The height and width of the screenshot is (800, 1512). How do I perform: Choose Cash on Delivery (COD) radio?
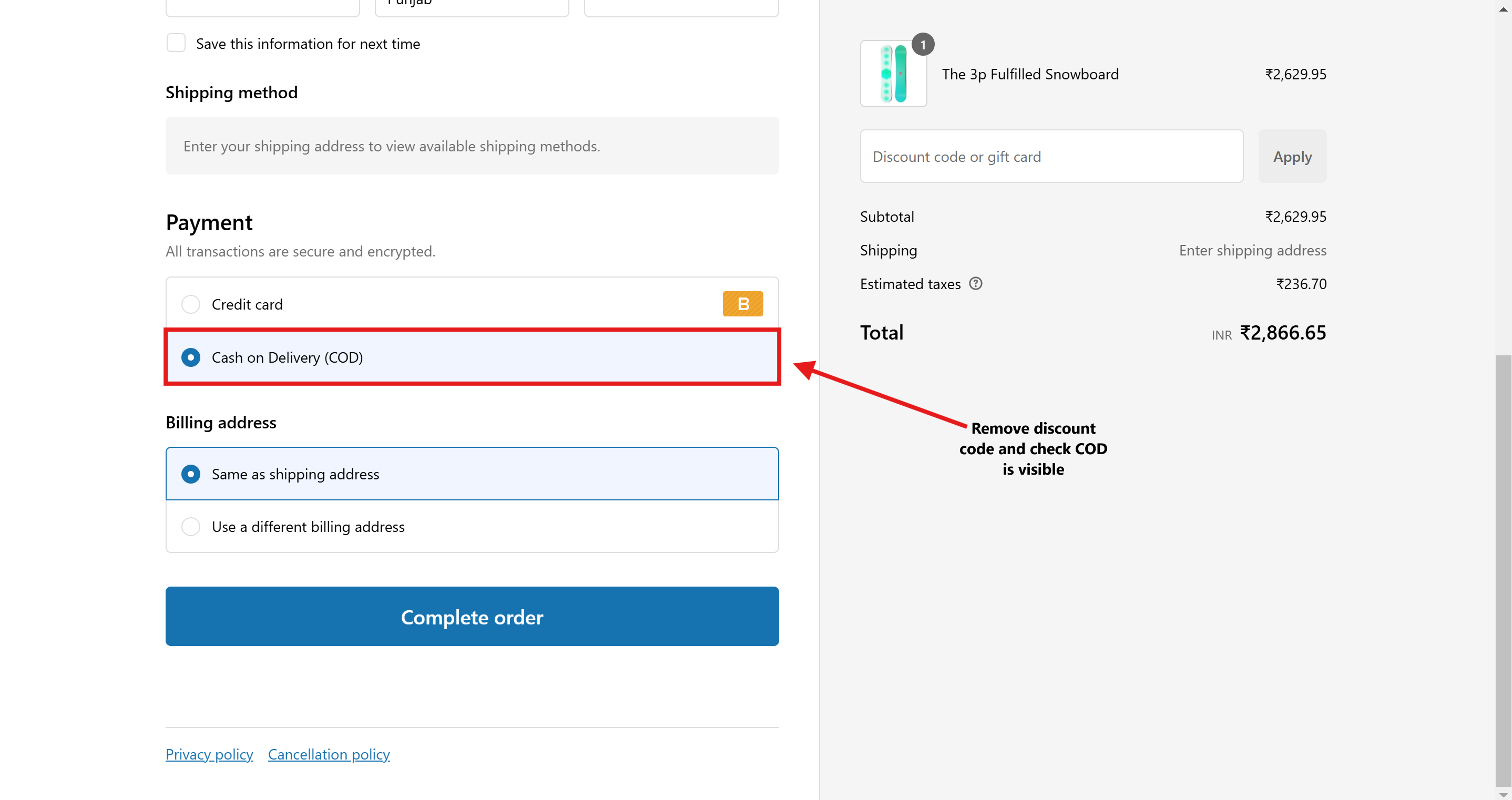click(x=191, y=357)
